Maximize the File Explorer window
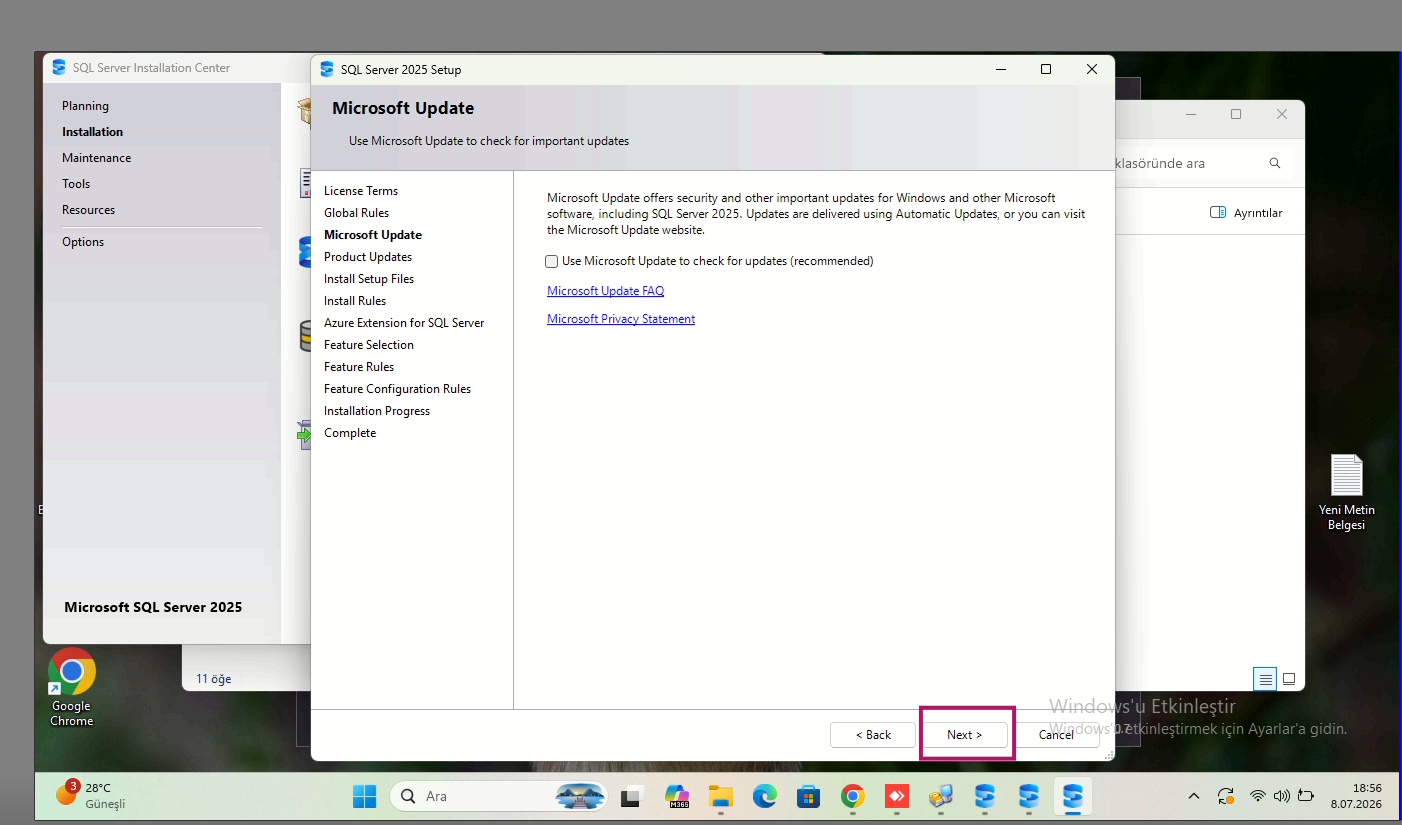Viewport: 1402px width, 825px height. click(x=1236, y=115)
